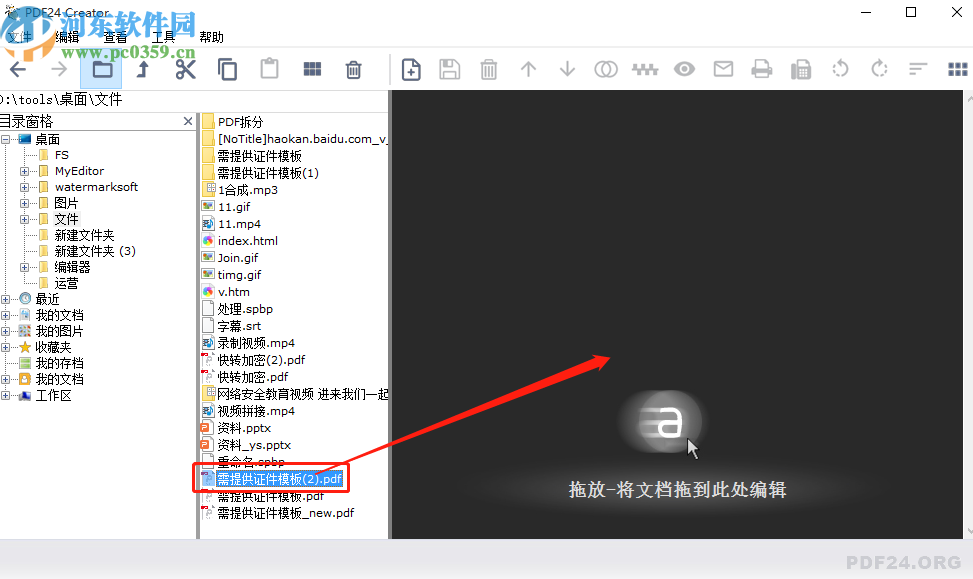This screenshot has width=973, height=579.
Task: Toggle the page preview eye icon
Action: tap(684, 69)
